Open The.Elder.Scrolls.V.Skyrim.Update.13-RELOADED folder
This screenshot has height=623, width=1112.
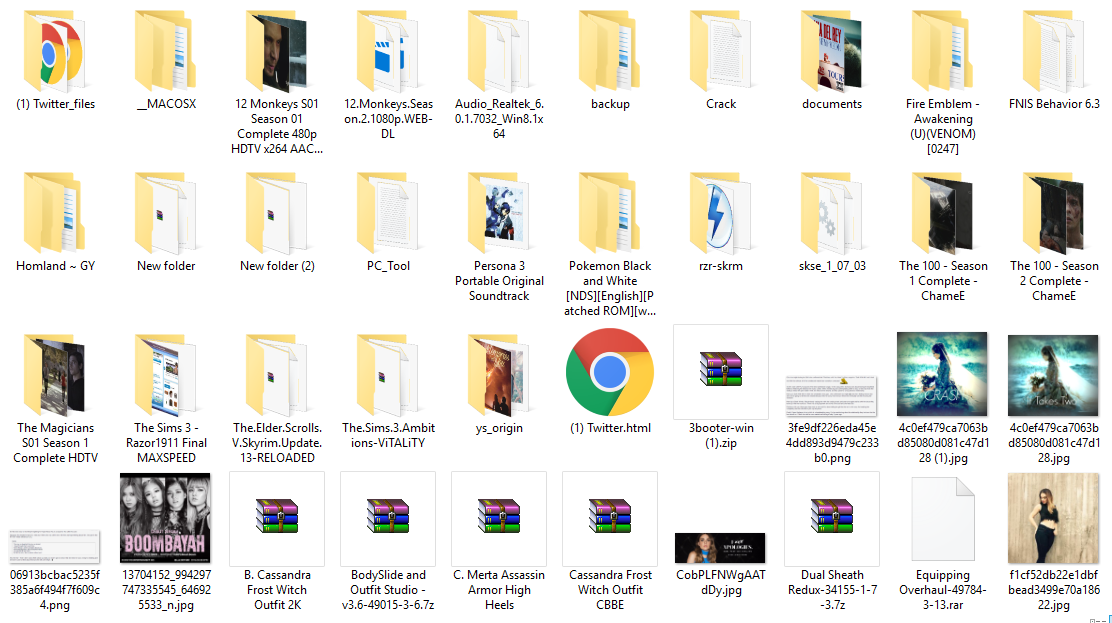(x=277, y=375)
